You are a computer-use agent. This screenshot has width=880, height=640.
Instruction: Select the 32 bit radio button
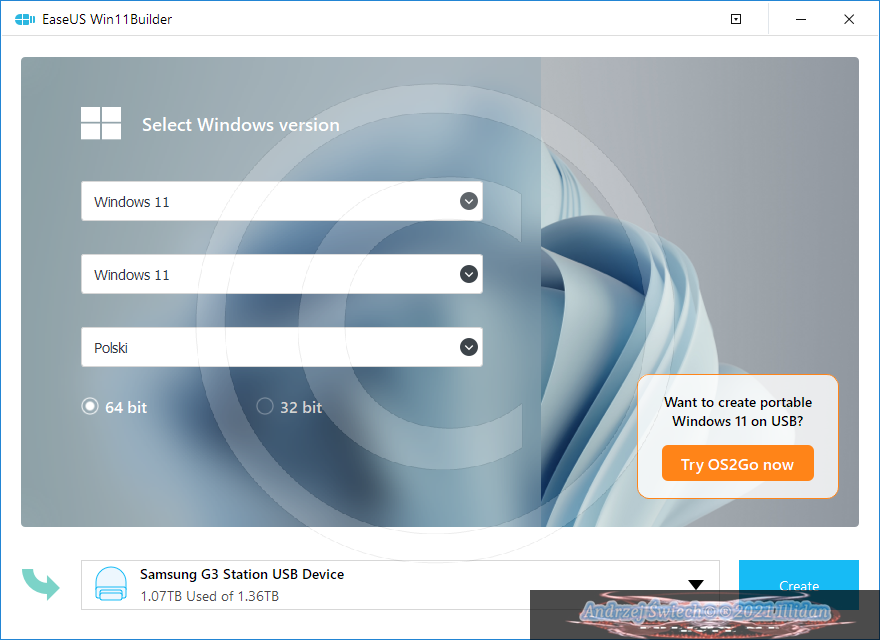[x=265, y=406]
